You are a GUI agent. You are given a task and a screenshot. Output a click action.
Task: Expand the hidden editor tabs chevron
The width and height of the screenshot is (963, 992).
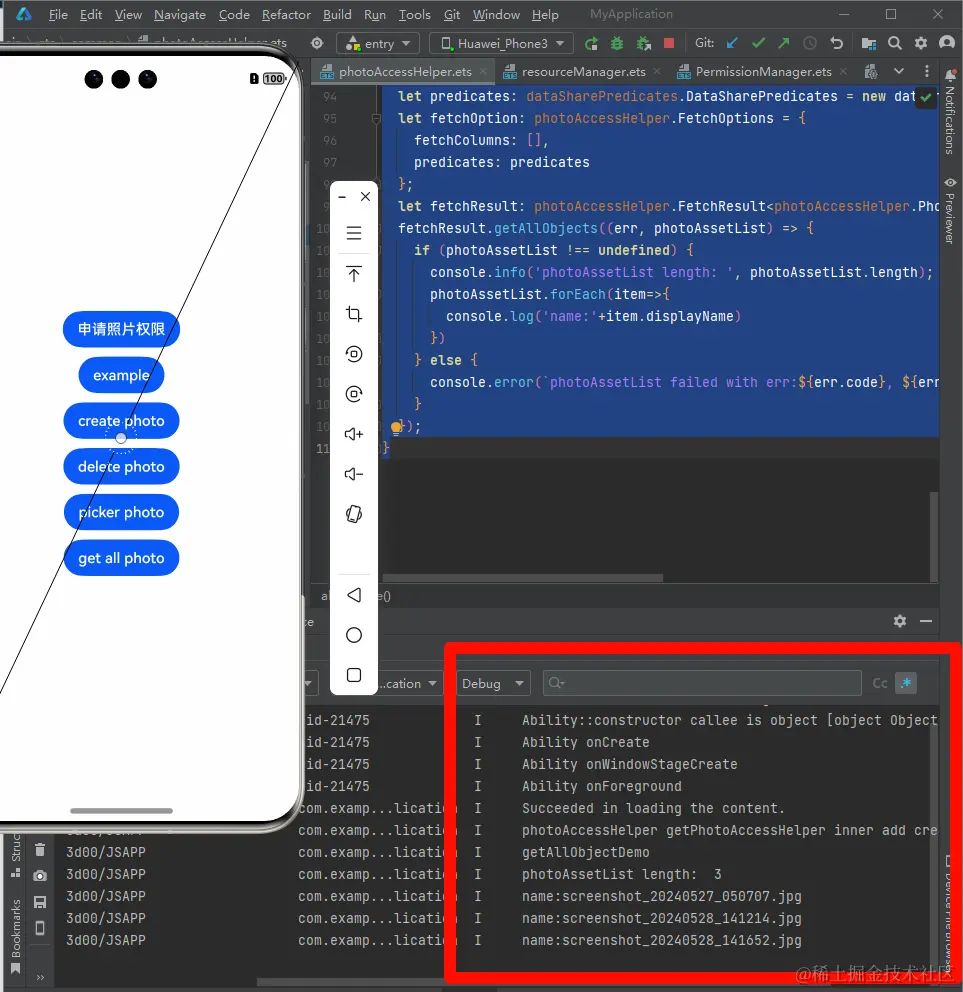click(898, 71)
